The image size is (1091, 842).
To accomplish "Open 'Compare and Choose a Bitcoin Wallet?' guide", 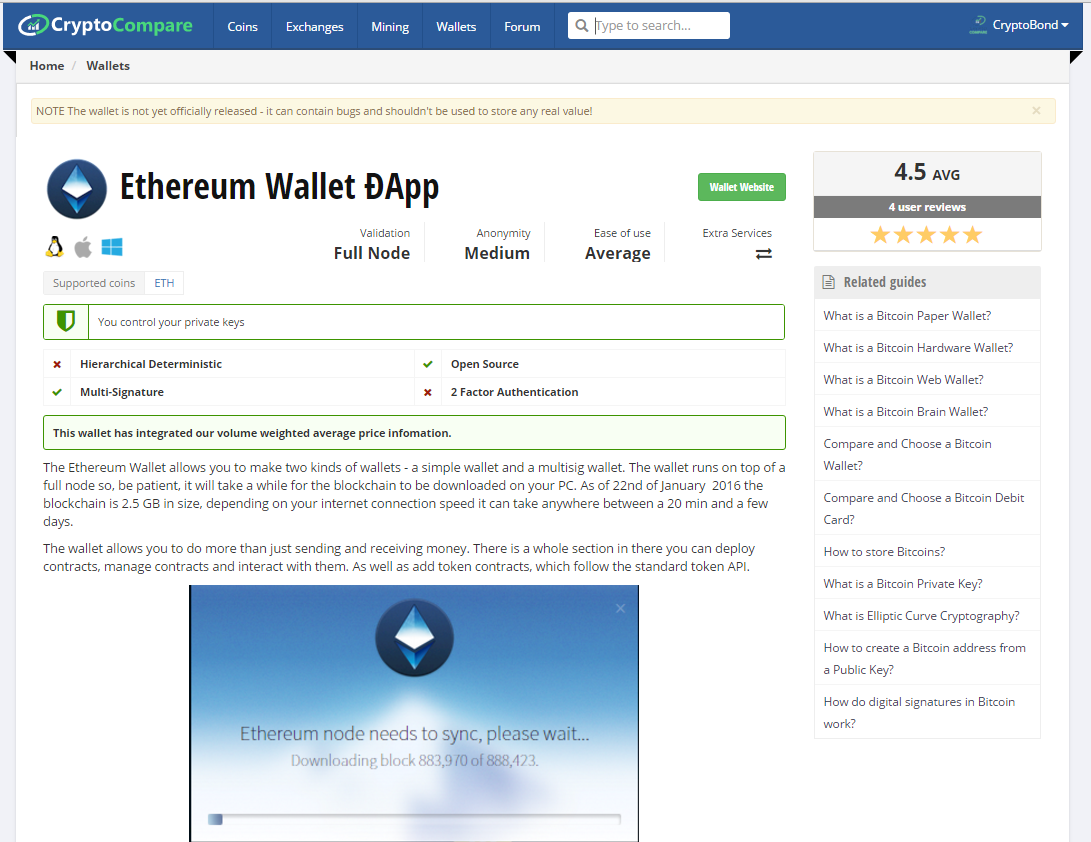I will coord(907,454).
